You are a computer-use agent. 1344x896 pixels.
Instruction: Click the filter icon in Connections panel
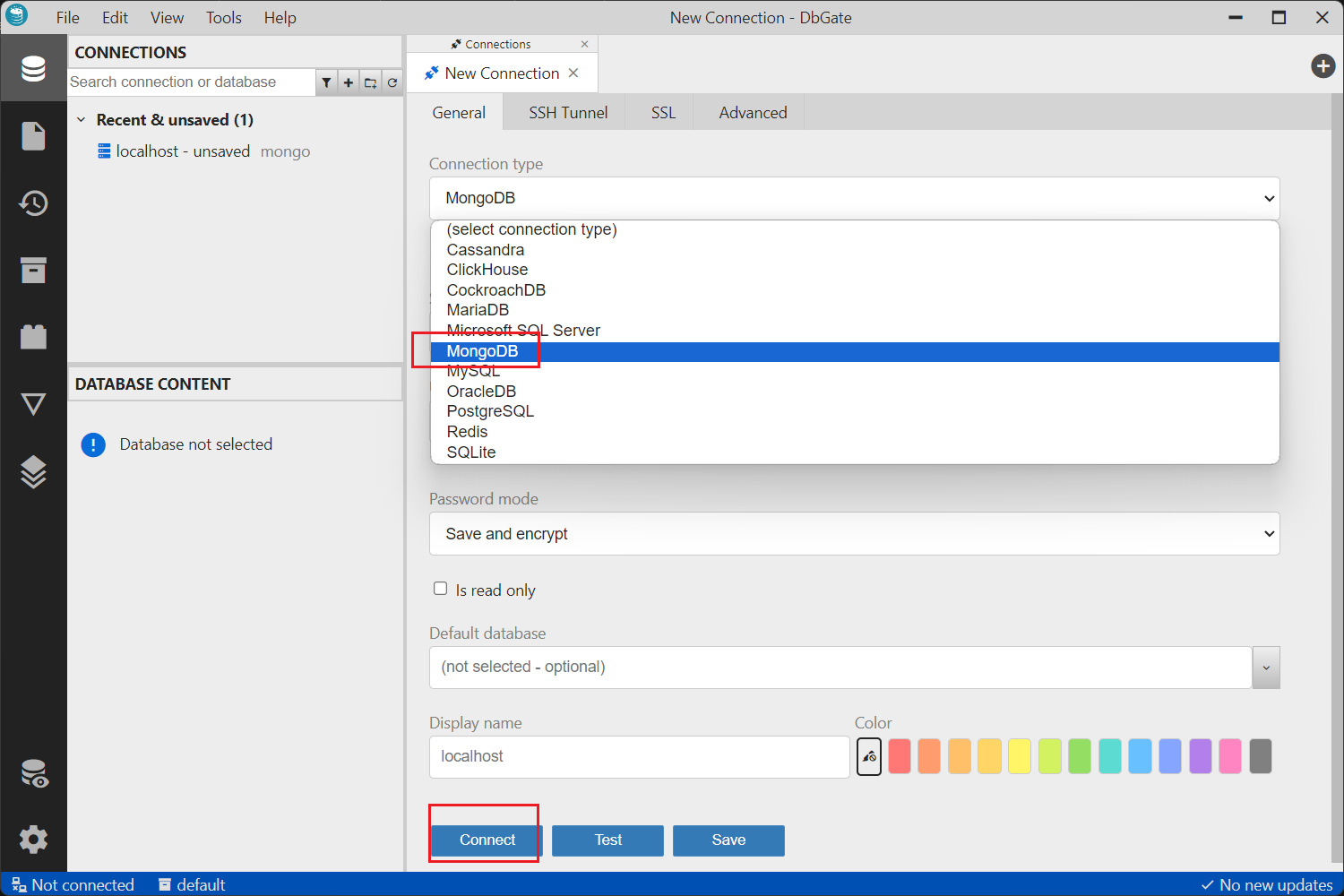[326, 82]
